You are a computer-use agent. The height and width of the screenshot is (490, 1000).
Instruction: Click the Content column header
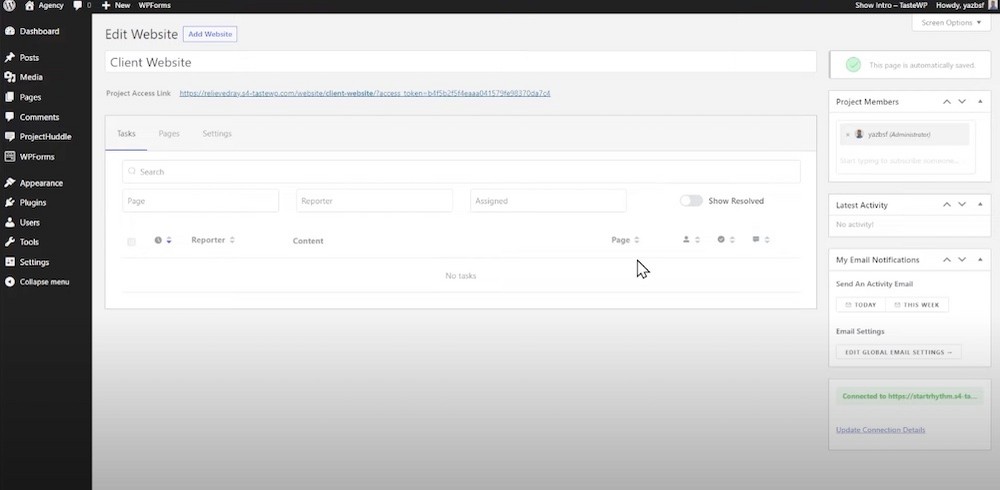[308, 241]
